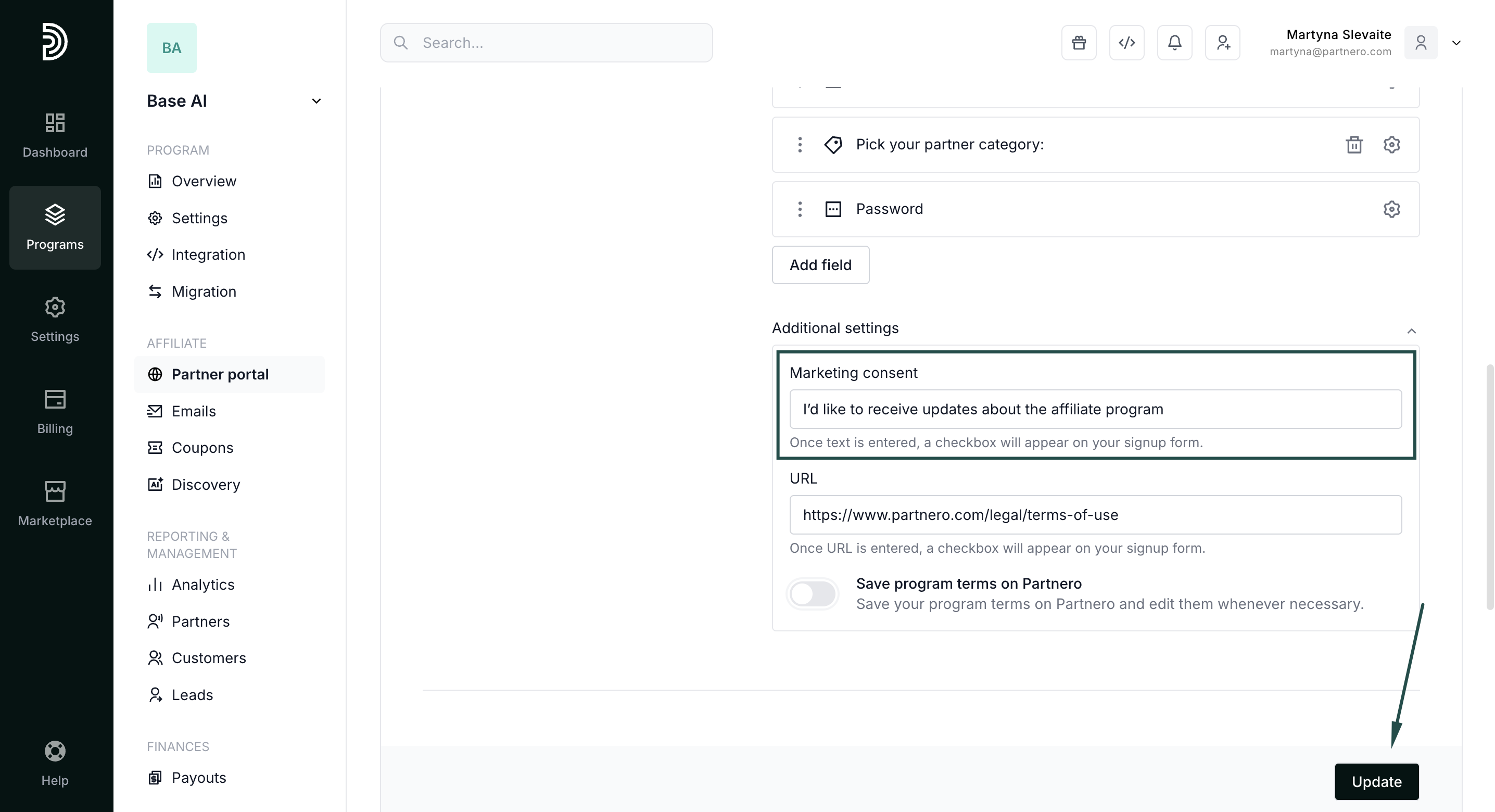Open the Analytics menu item
Image resolution: width=1495 pixels, height=812 pixels.
(202, 585)
